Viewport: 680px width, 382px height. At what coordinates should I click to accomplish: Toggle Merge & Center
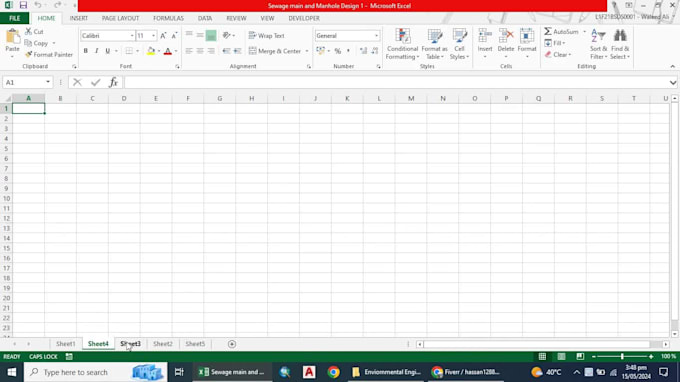pyautogui.click(x=275, y=51)
